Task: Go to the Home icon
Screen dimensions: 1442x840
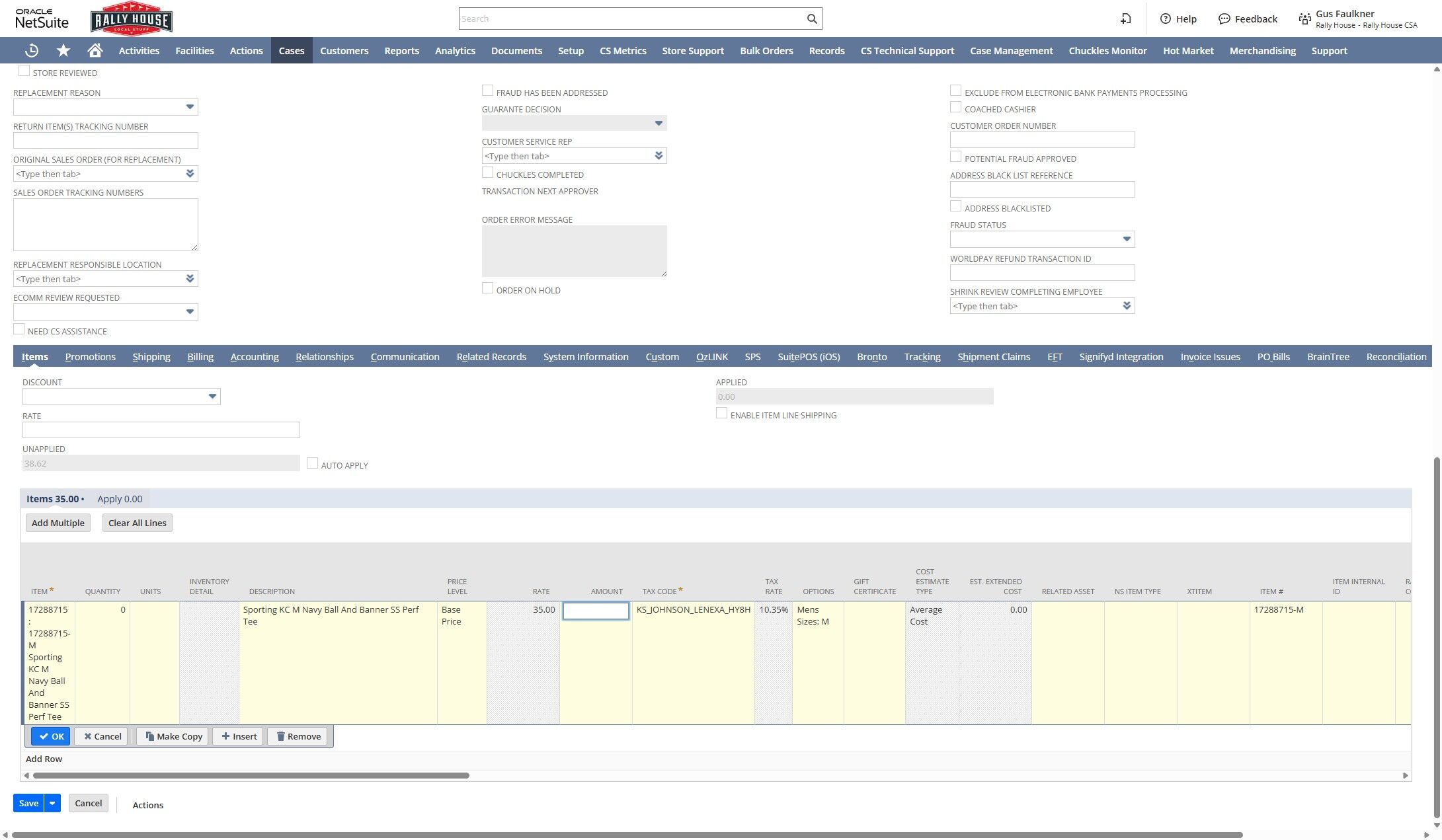Action: pos(95,51)
